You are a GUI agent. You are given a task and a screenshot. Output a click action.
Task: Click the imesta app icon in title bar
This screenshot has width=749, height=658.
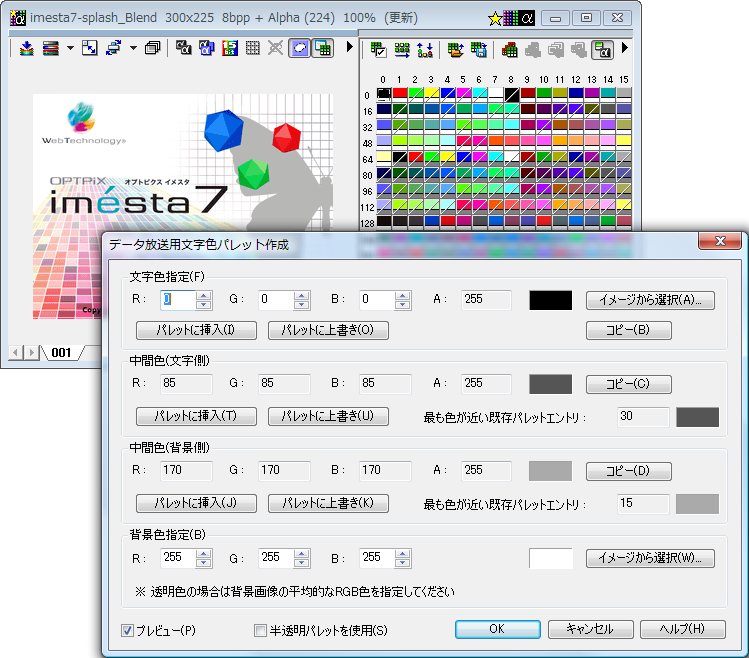(18, 18)
